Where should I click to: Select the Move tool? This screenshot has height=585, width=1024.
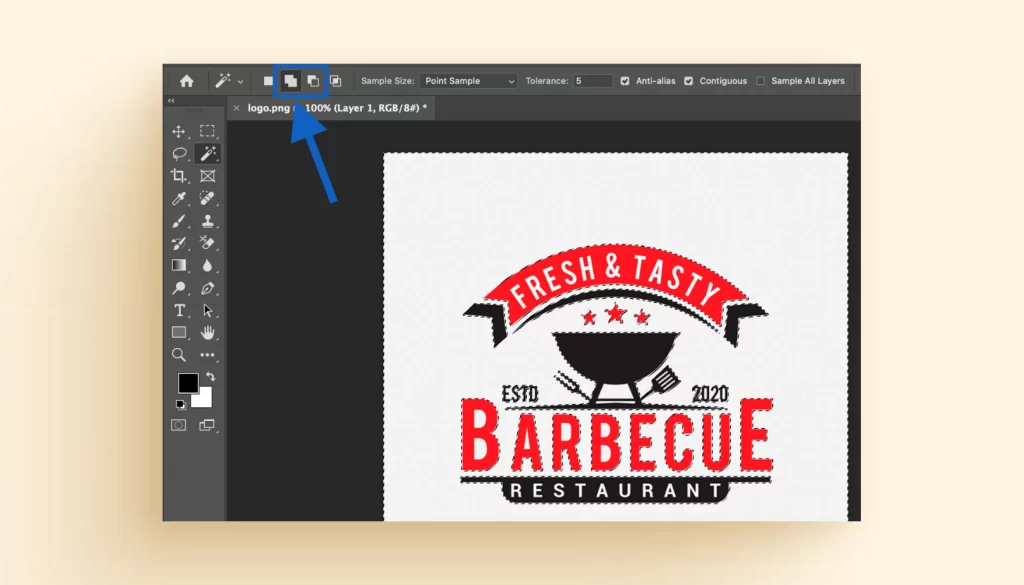click(179, 131)
